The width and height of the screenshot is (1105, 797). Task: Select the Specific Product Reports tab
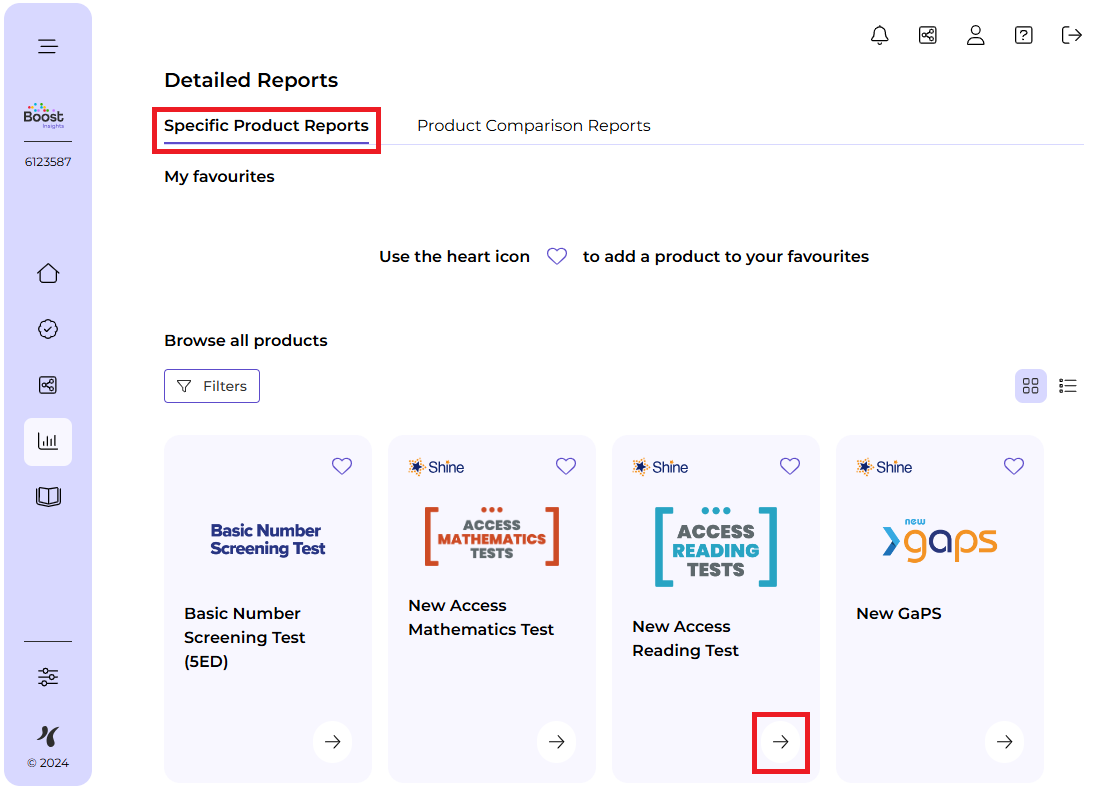point(266,126)
